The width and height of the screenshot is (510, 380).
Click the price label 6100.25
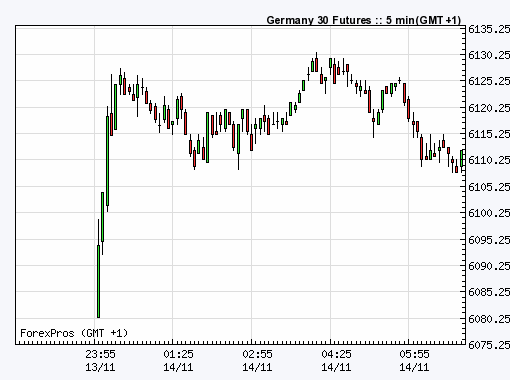coord(489,213)
